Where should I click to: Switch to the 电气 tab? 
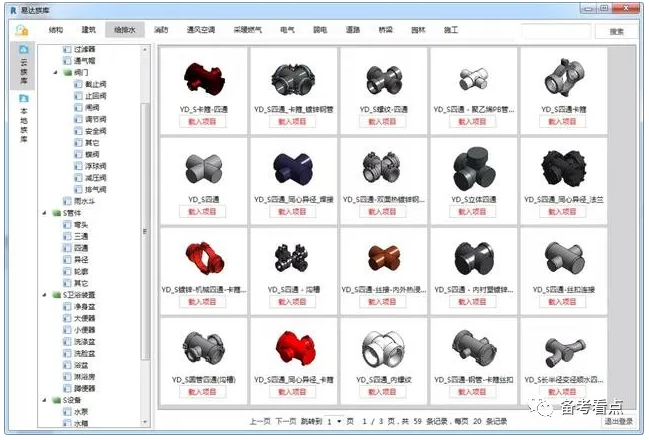coord(287,30)
